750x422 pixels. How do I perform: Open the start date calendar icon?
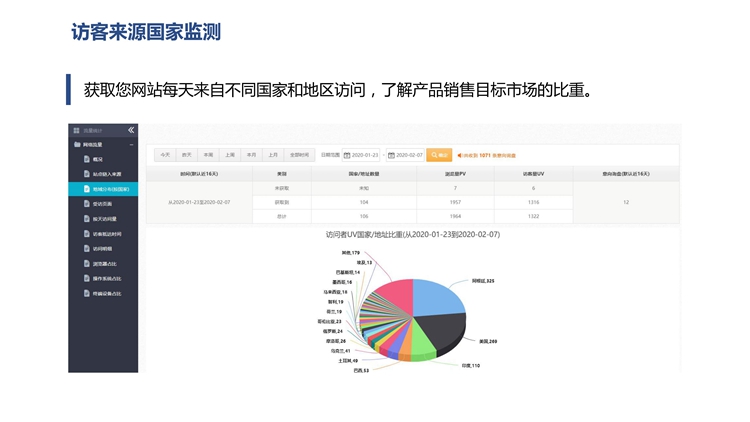345,155
